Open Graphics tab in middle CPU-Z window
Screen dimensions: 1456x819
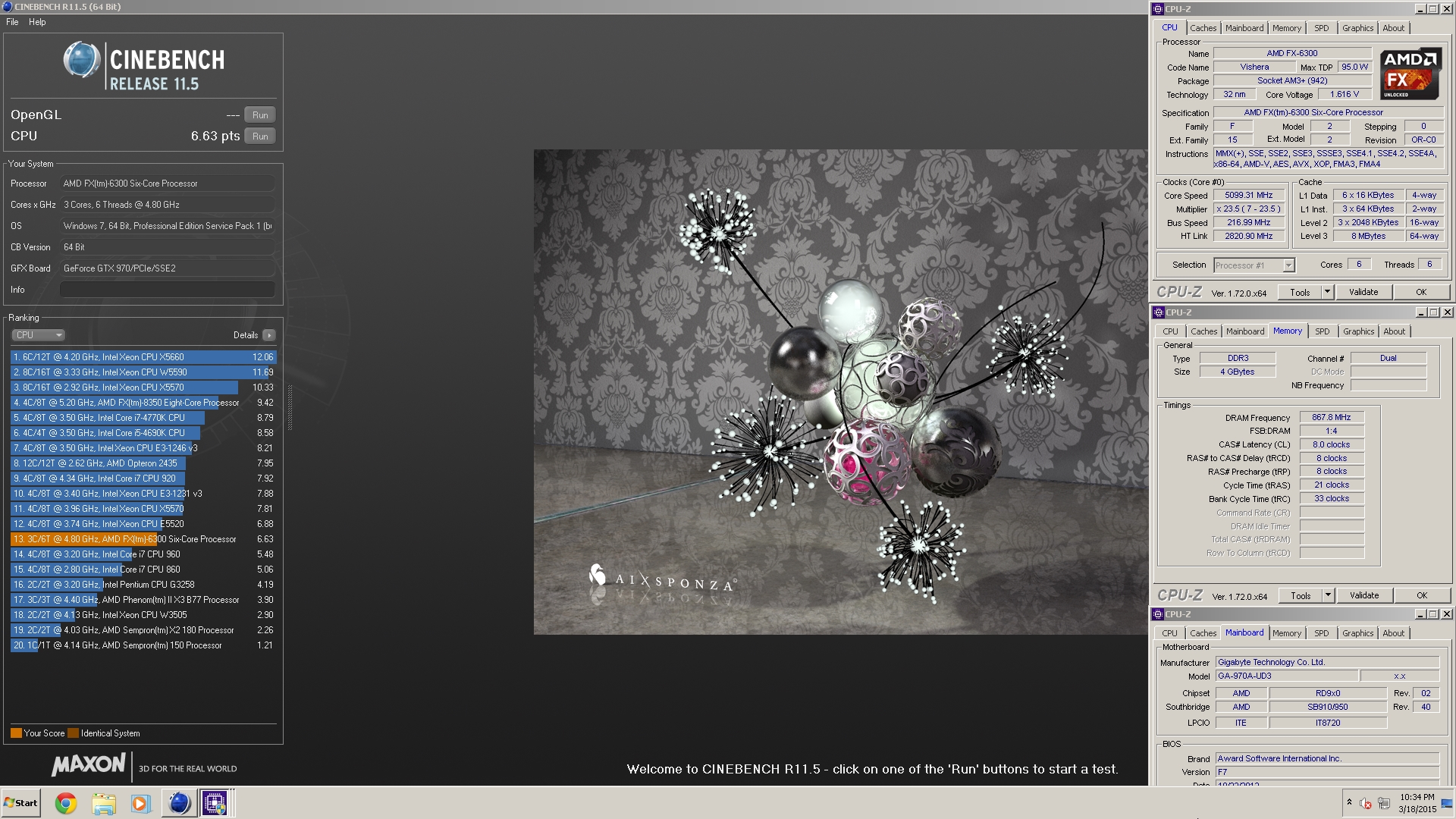[x=1358, y=331]
